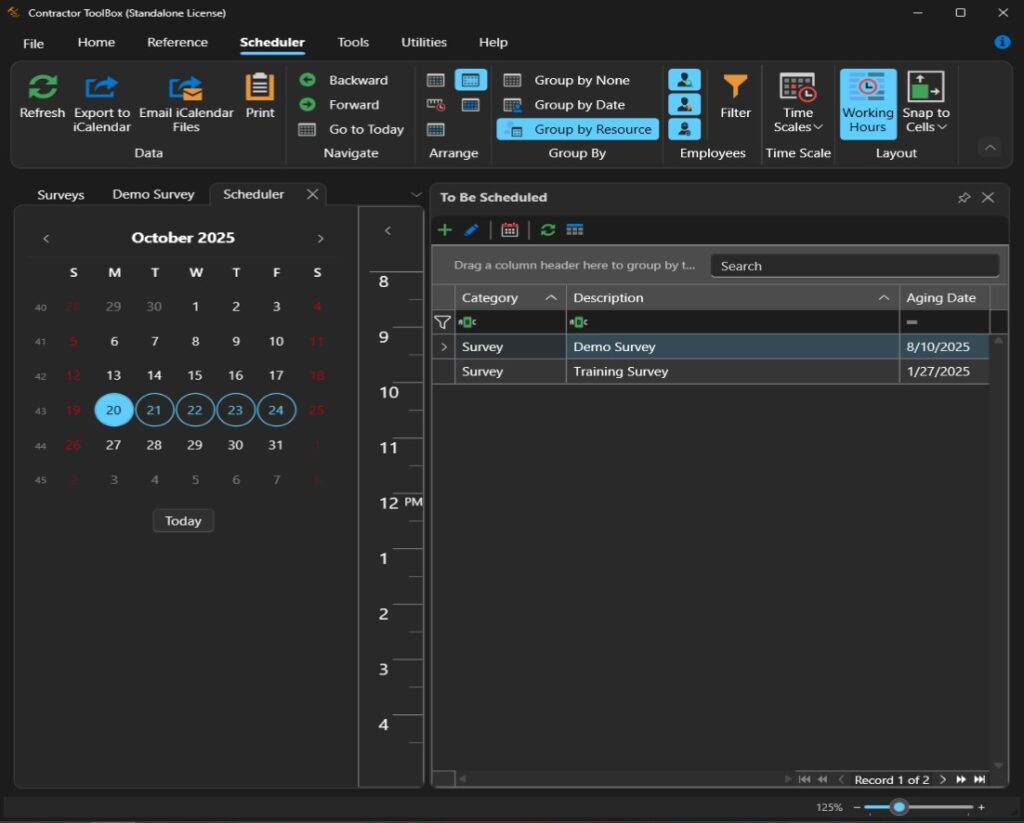The image size is (1024, 823).
Task: Adjust the zoom slider handle
Action: coord(899,807)
